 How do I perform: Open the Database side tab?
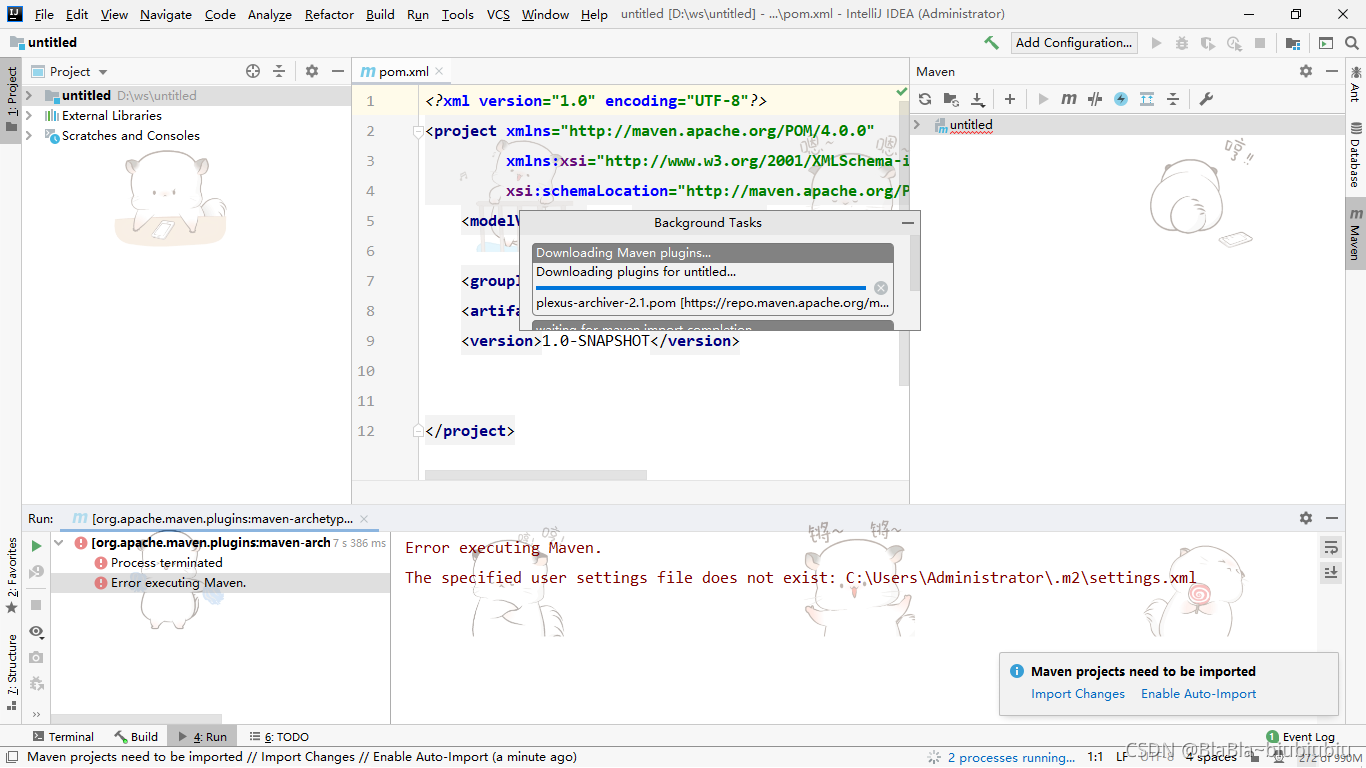[x=1355, y=154]
